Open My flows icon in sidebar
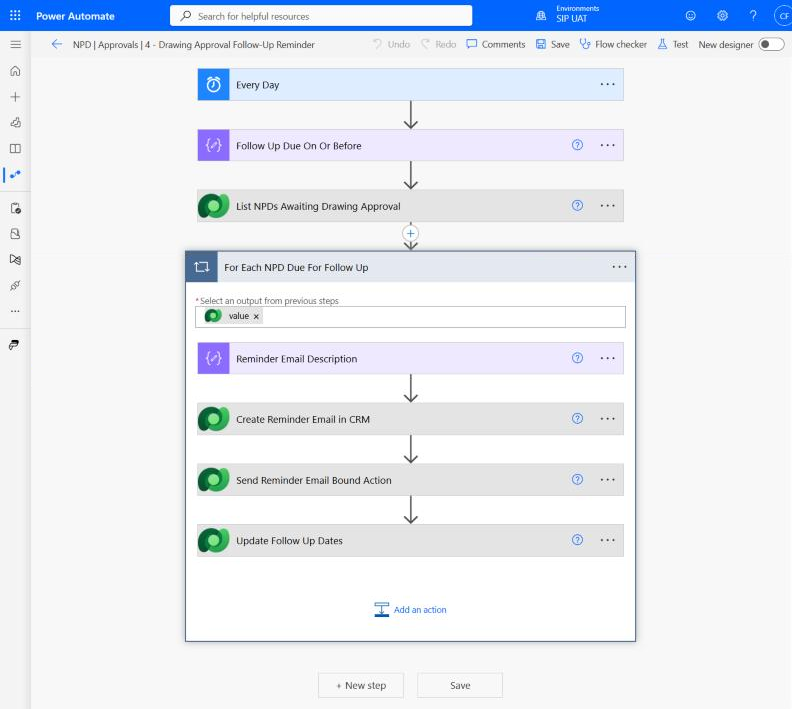The height and width of the screenshot is (709, 792). pos(16,174)
